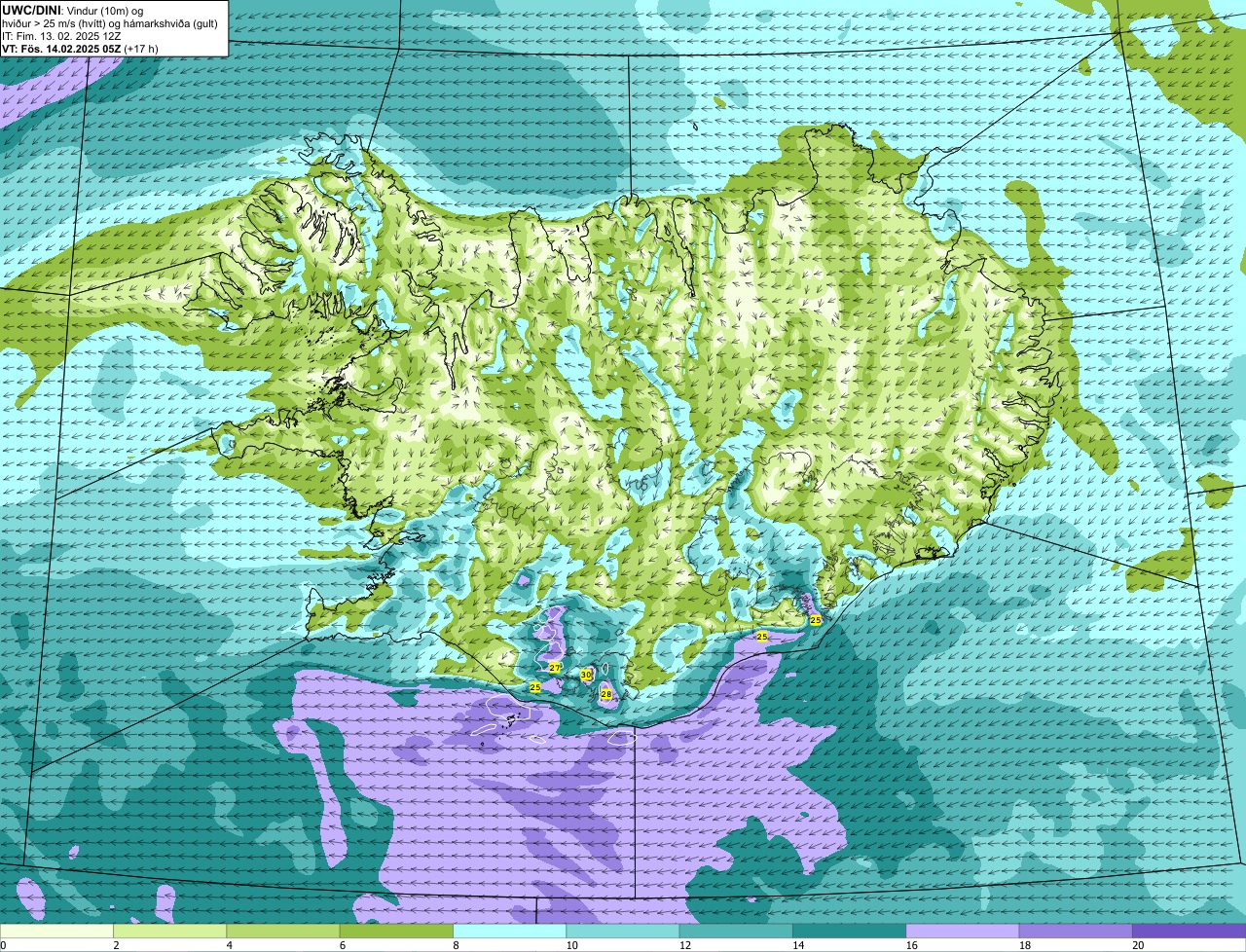Click the 4–6 m/s green legend swatch
The image size is (1246, 952).
click(x=283, y=931)
